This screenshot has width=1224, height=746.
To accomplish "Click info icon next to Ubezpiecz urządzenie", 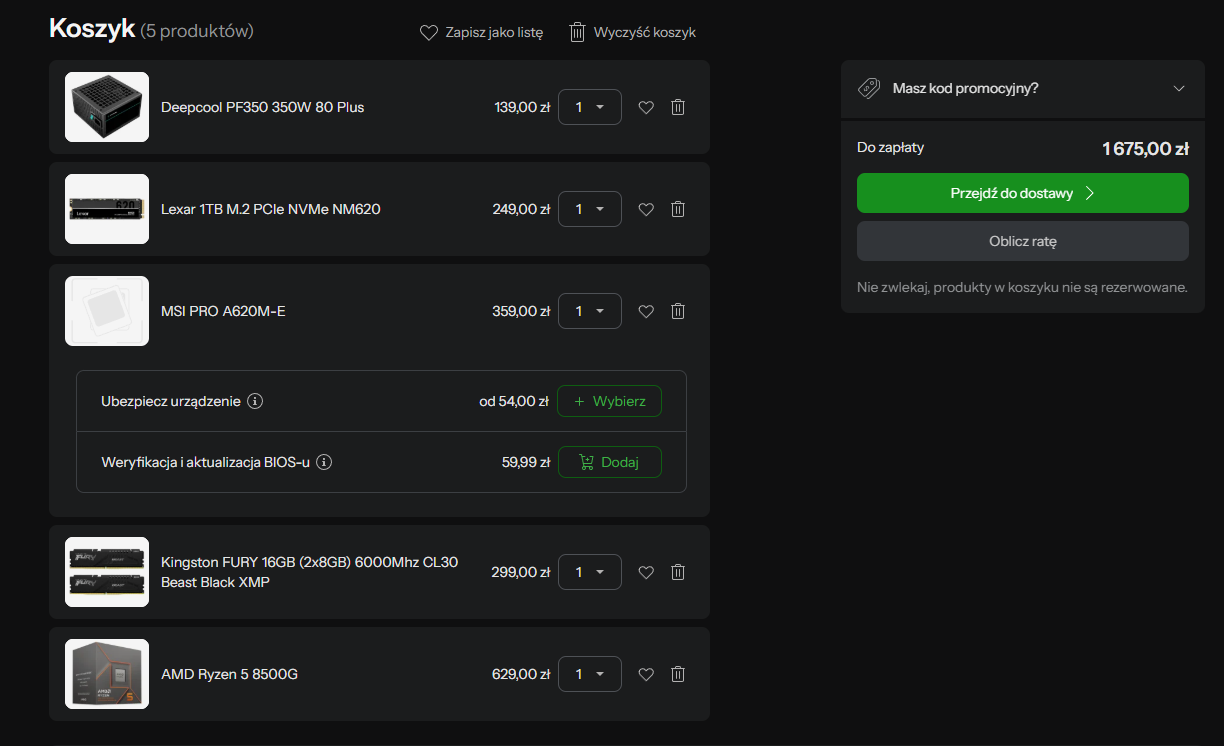I will click(x=255, y=401).
